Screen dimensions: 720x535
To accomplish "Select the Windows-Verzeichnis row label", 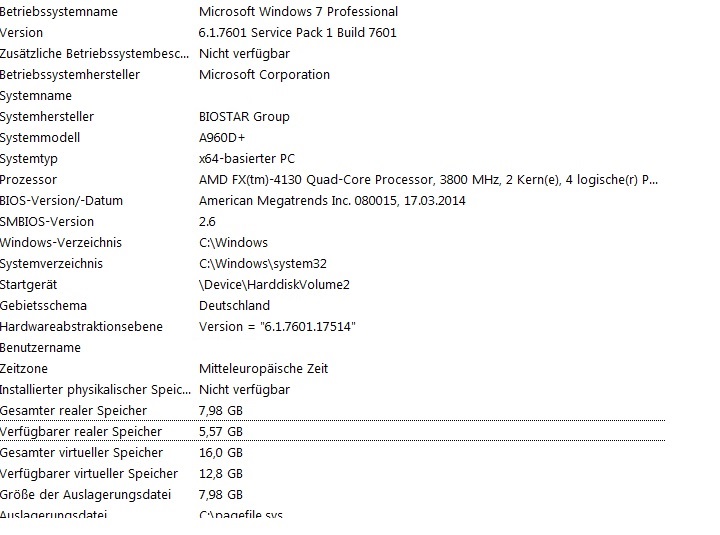I will tap(61, 243).
